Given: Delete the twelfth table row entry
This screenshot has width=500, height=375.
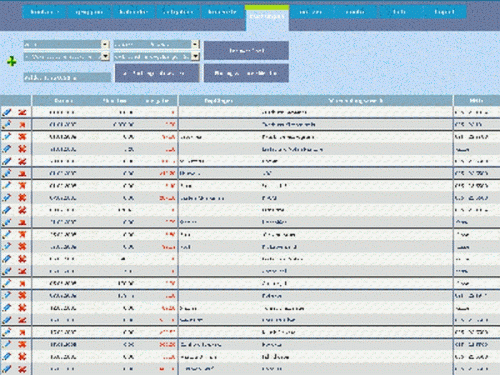Looking at the screenshot, I should (x=22, y=247).
